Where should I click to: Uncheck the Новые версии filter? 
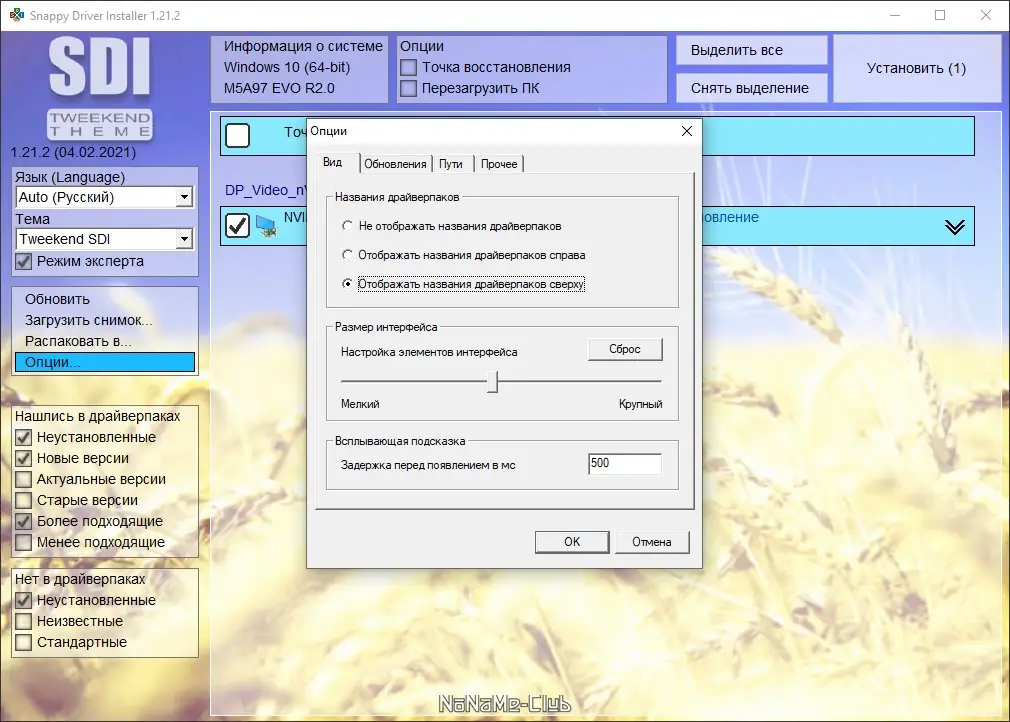tap(22, 458)
